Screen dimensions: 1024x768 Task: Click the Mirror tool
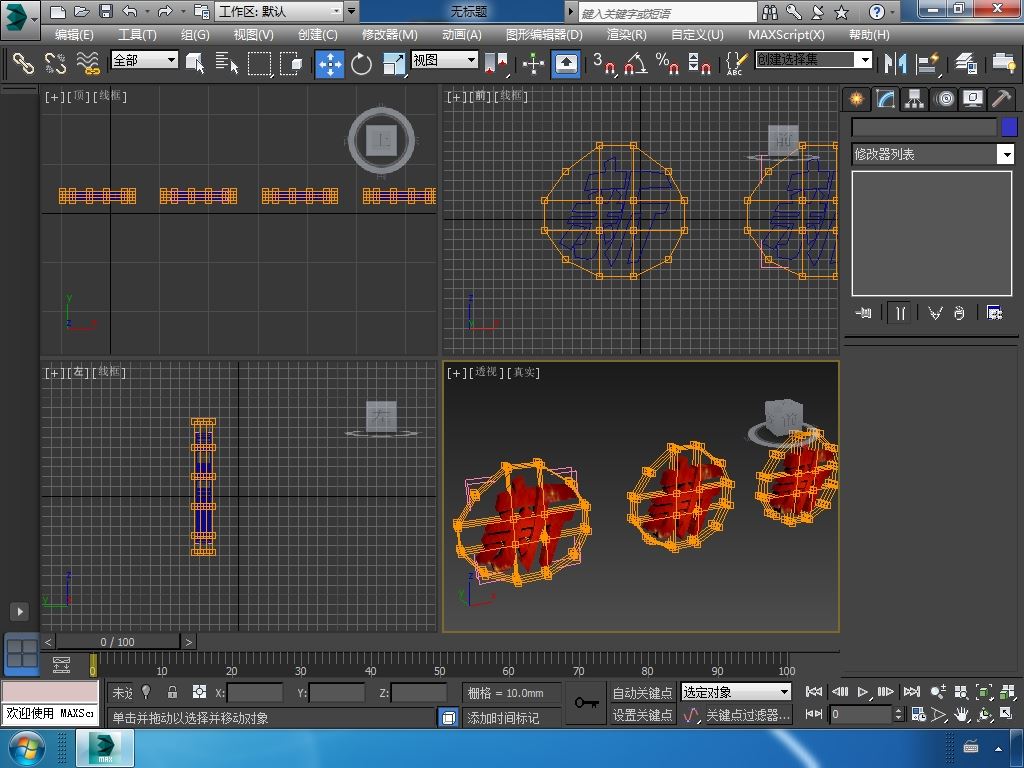pos(895,63)
